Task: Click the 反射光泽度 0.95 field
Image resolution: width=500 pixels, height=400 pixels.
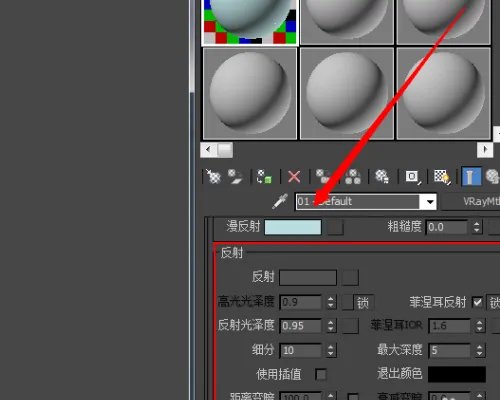Action: pos(301,326)
